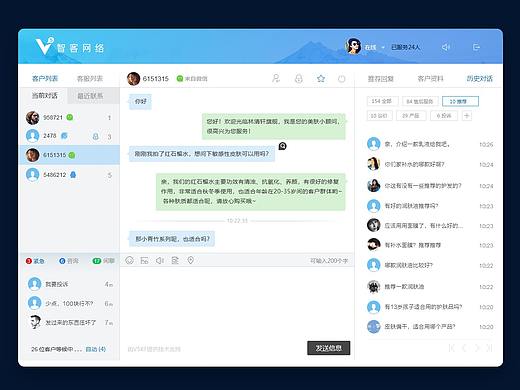
Task: Click the 你好 message bubble
Action: [x=140, y=101]
